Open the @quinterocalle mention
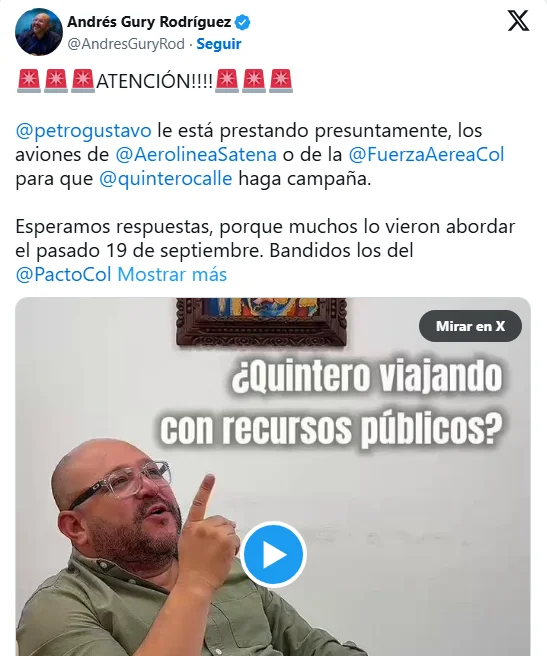The image size is (547, 656). tap(166, 179)
